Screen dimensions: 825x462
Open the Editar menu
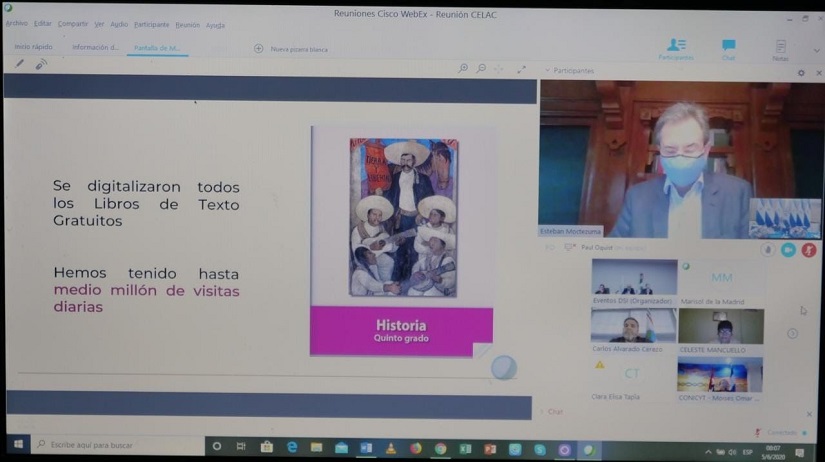[x=43, y=24]
